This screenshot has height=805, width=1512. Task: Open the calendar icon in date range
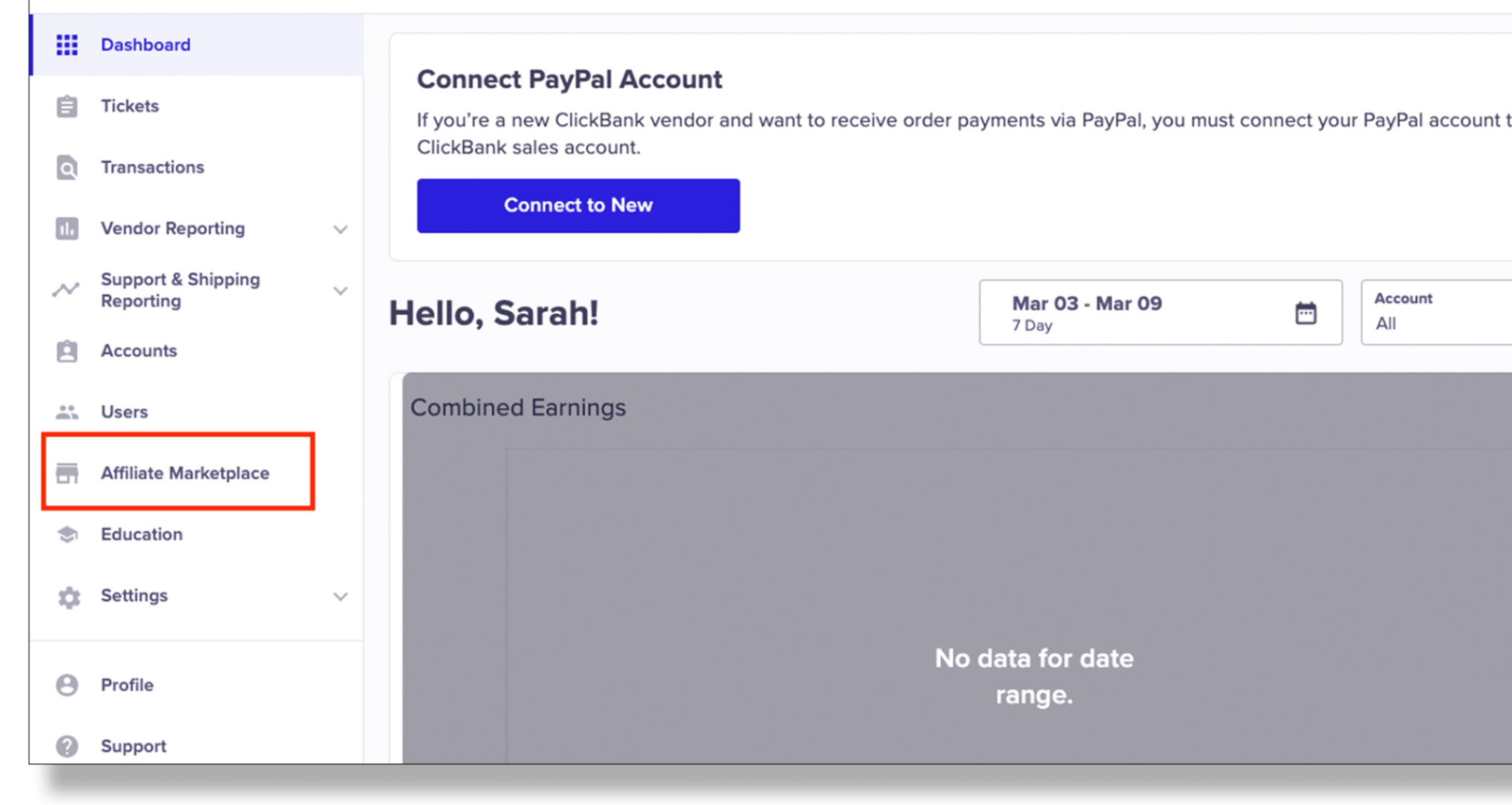(1305, 313)
